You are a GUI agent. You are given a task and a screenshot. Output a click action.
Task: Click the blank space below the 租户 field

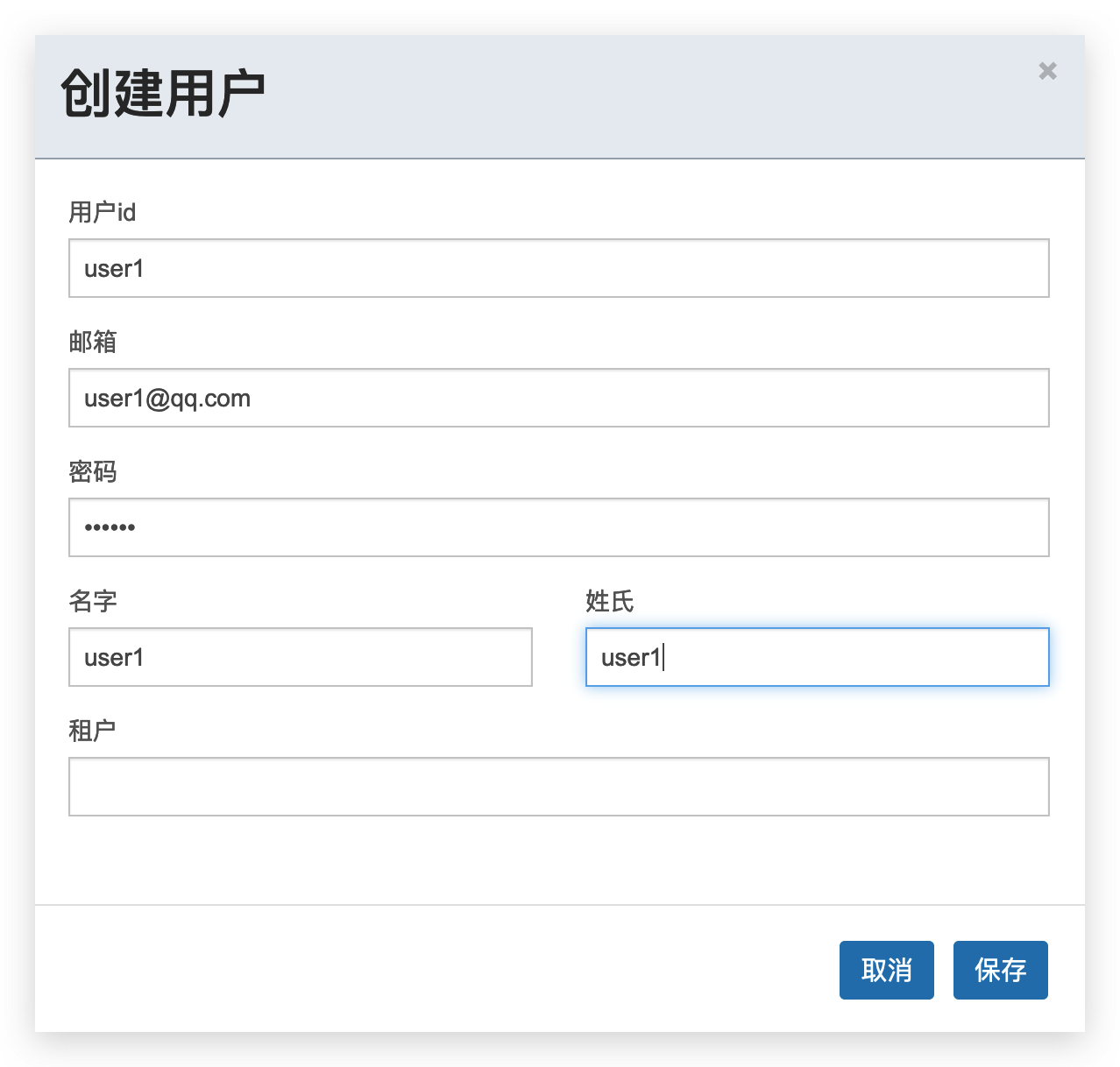tap(558, 860)
